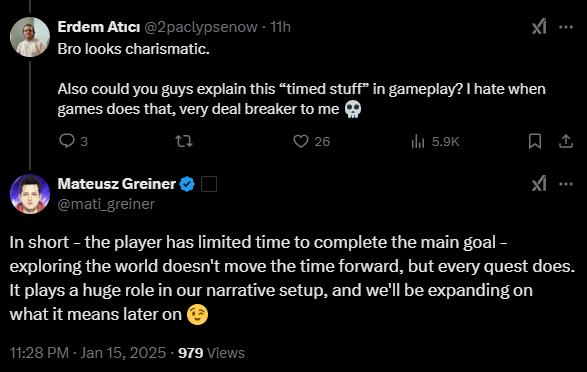Open Mateusz Greiner's profile avatar

pos(30,193)
